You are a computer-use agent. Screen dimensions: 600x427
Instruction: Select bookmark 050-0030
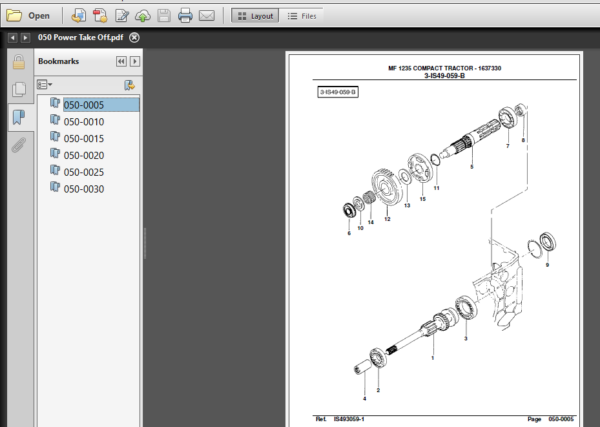tap(84, 189)
